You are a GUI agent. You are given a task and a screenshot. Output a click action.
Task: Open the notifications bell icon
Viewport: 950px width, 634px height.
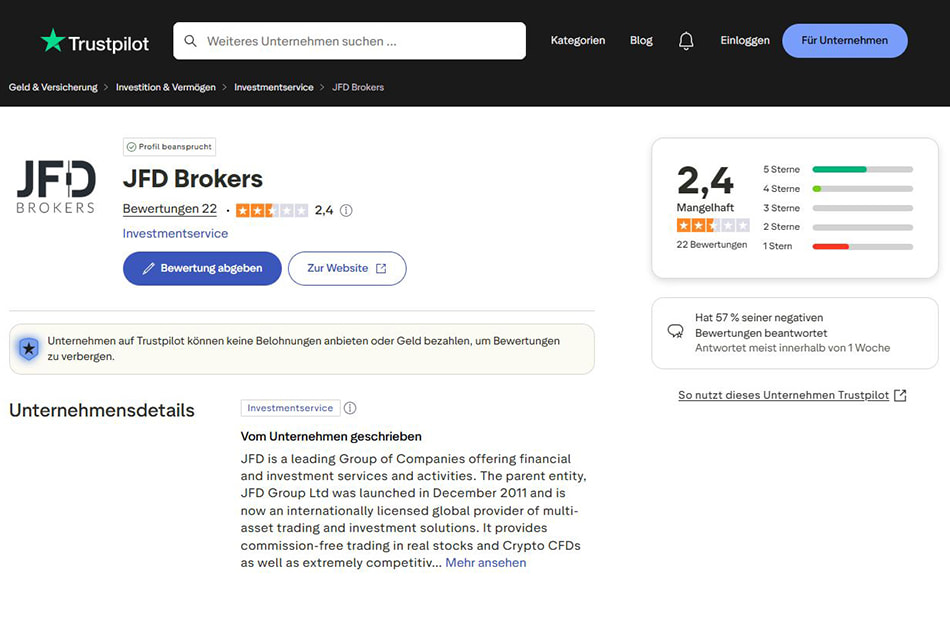pos(686,41)
